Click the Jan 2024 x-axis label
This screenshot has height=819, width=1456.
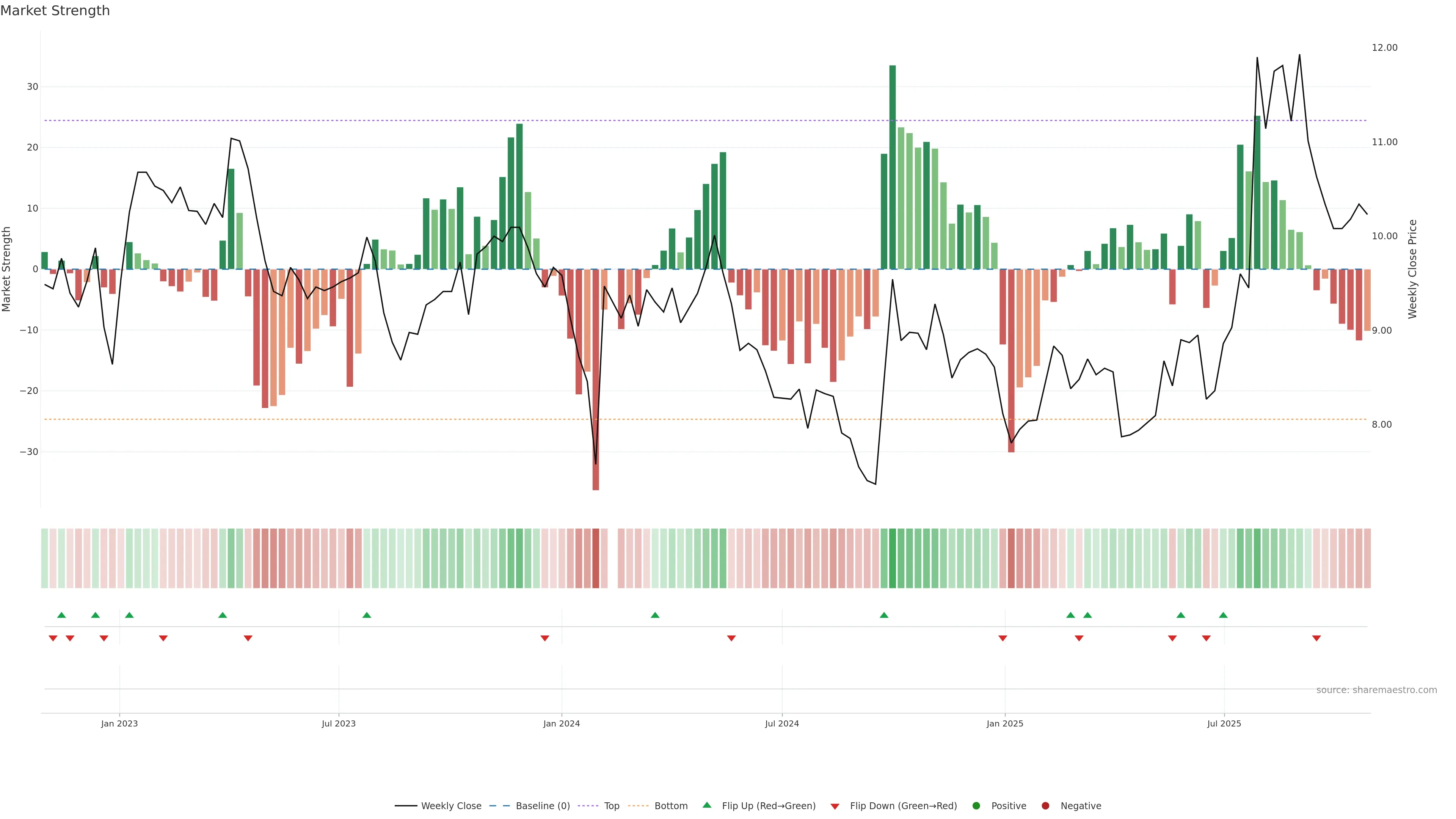(x=561, y=723)
